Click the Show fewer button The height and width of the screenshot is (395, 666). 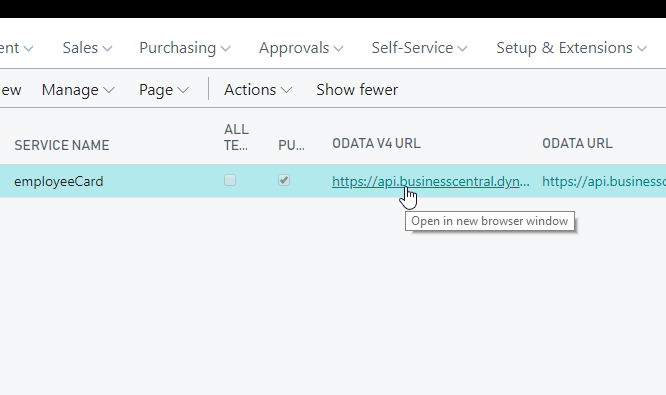point(357,90)
